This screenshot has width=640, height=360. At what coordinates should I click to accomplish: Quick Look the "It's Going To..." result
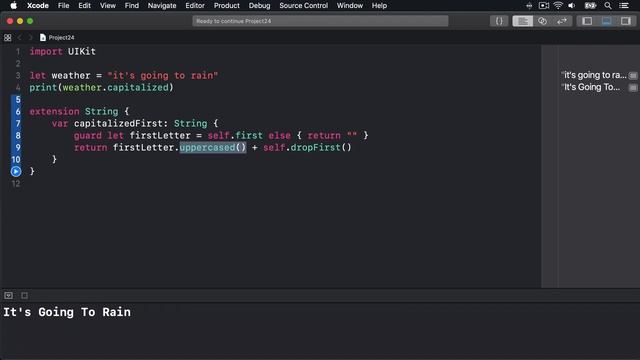coord(633,87)
